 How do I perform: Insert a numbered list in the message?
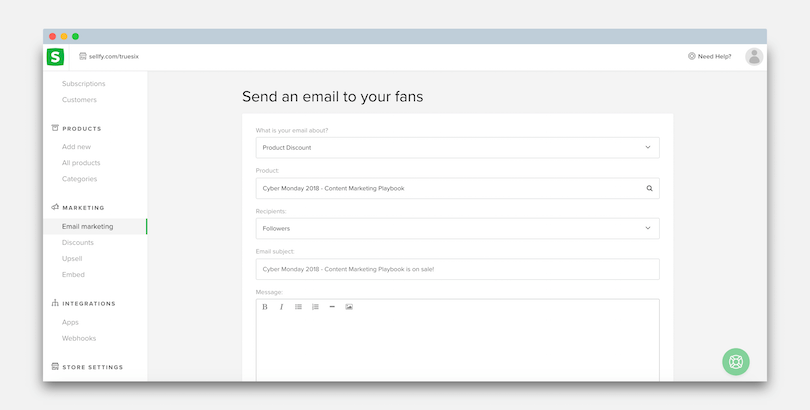315,307
